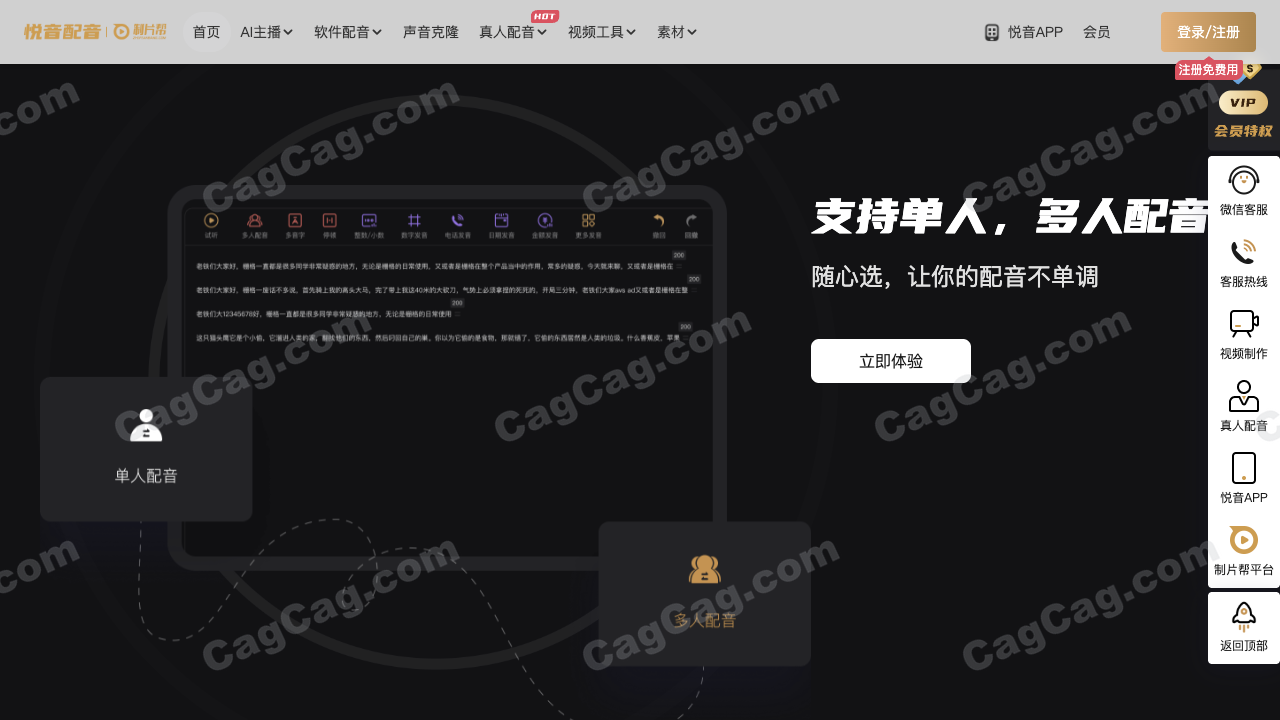This screenshot has height=720, width=1280.
Task: Click the 制片帮 logo in the header
Action: pos(140,32)
